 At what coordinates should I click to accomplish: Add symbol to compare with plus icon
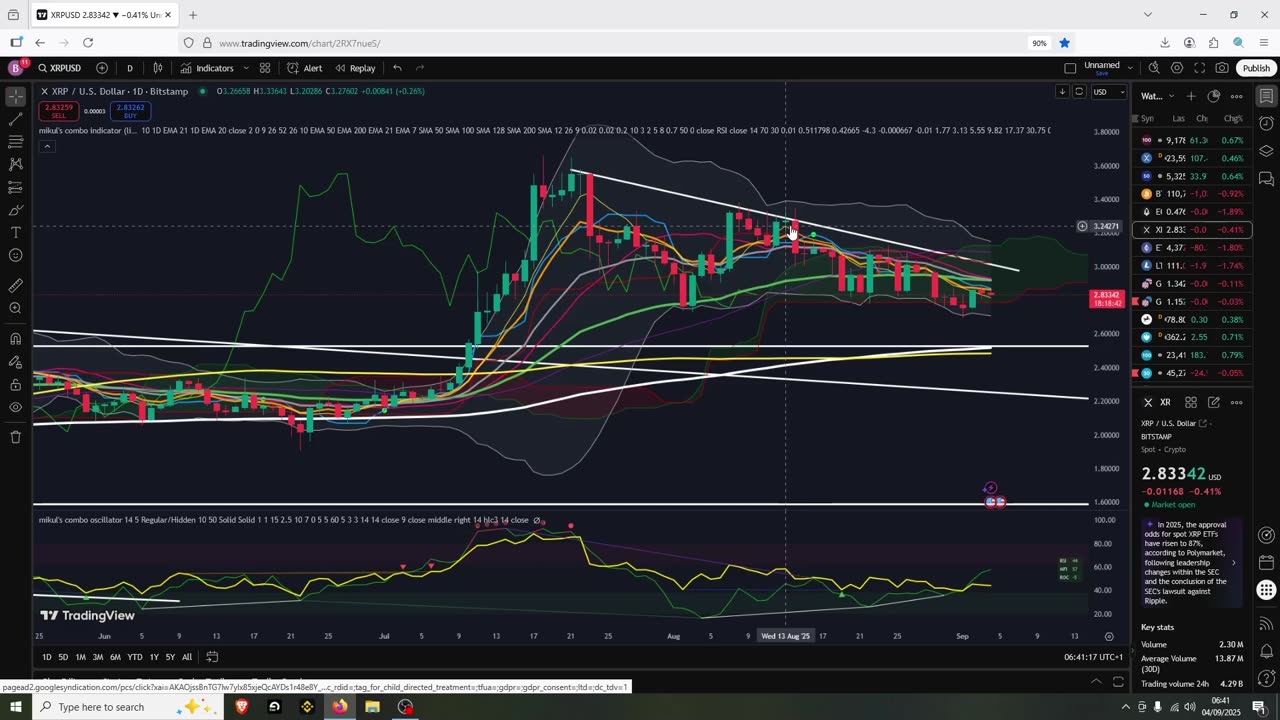point(102,68)
